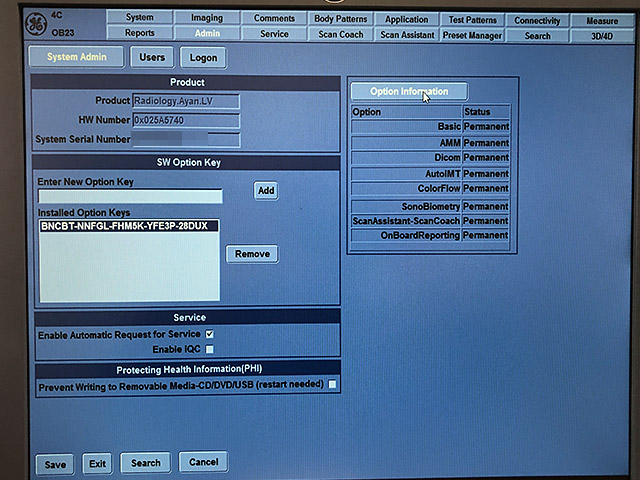Image resolution: width=640 pixels, height=480 pixels.
Task: Select the OnBoardReporting option row
Action: tap(430, 236)
